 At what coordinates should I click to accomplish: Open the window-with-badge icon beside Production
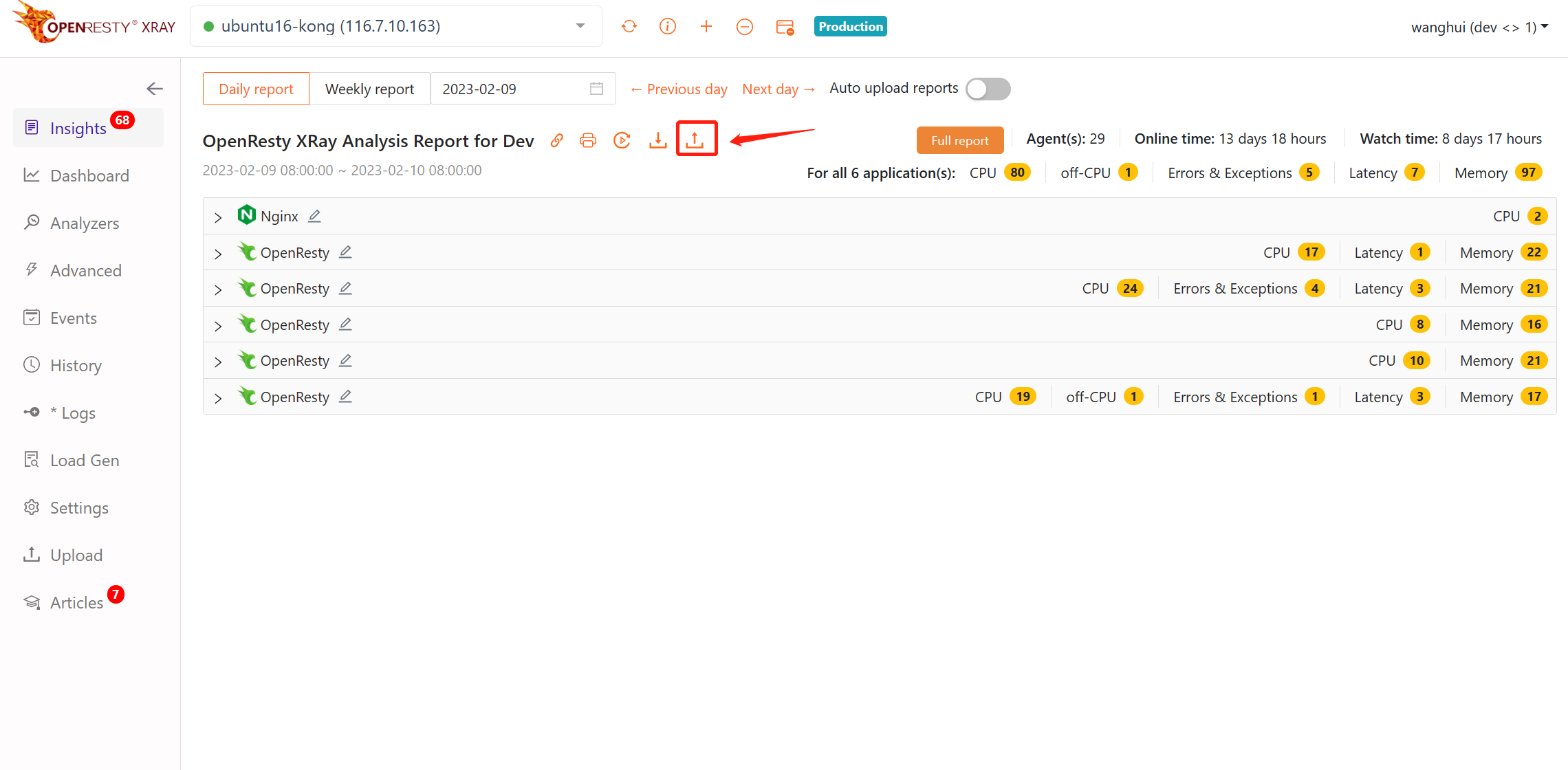point(784,27)
